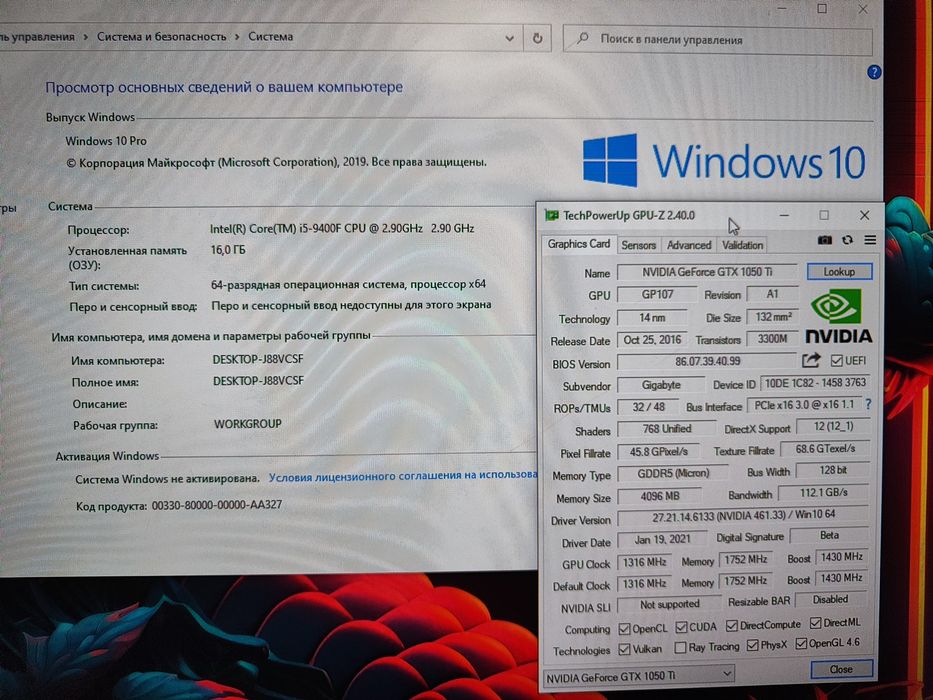The image size is (933, 700).
Task: Toggle the DirectML checkbox
Action: coord(816,624)
